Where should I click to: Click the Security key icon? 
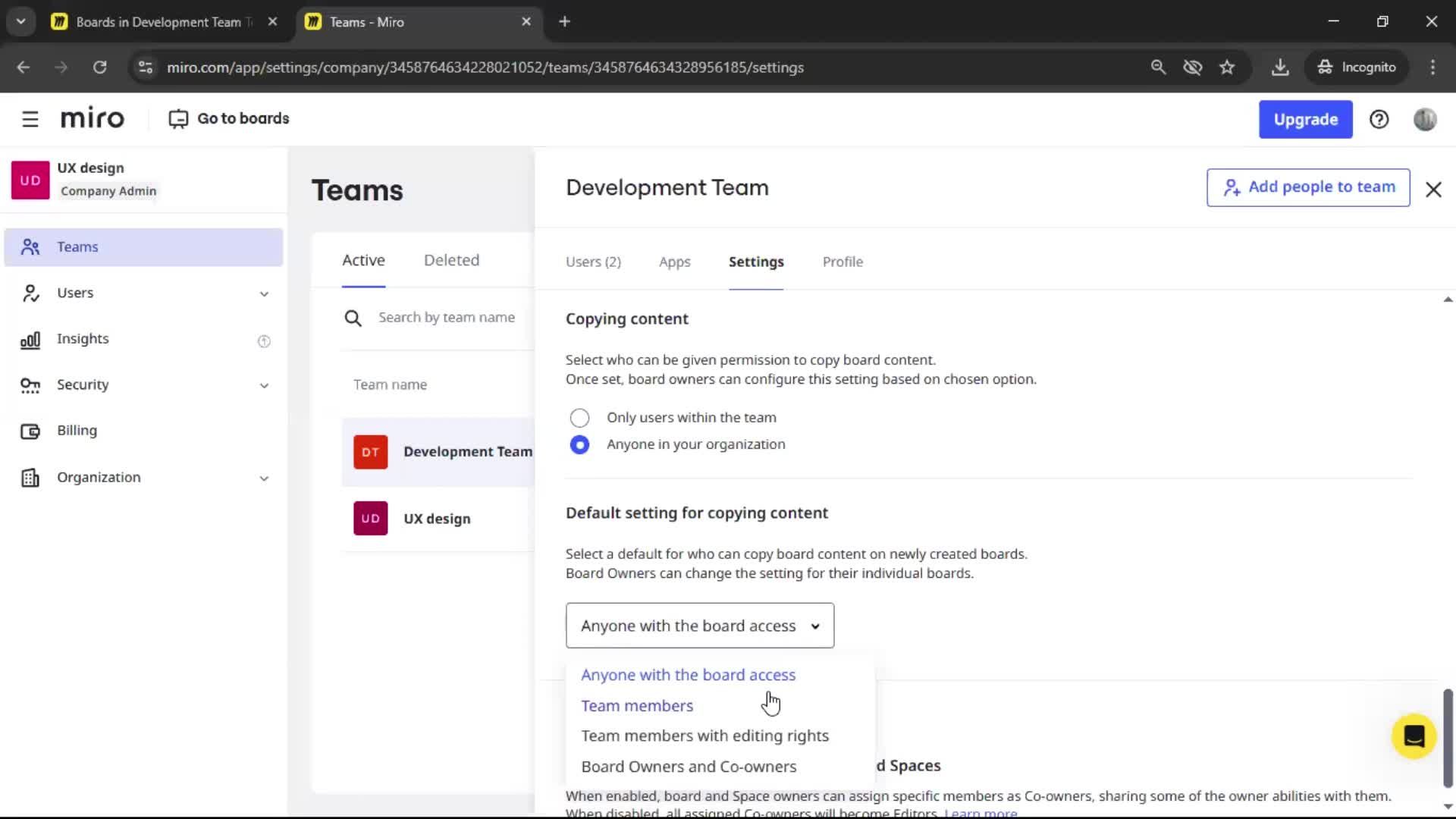30,385
